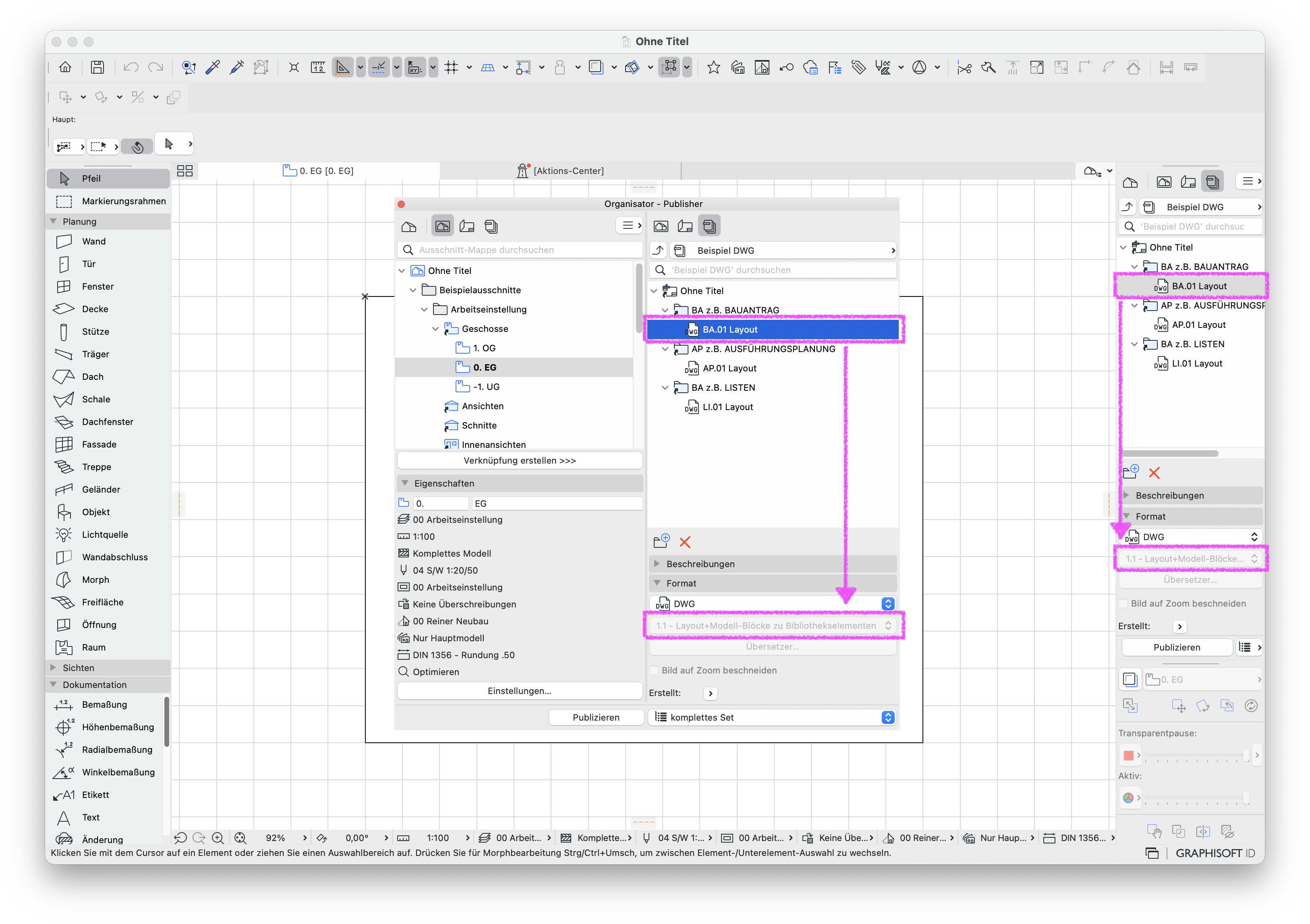The image size is (1310, 924).
Task: Open Projektmappe icon in Organisator left pane
Action: 408,226
